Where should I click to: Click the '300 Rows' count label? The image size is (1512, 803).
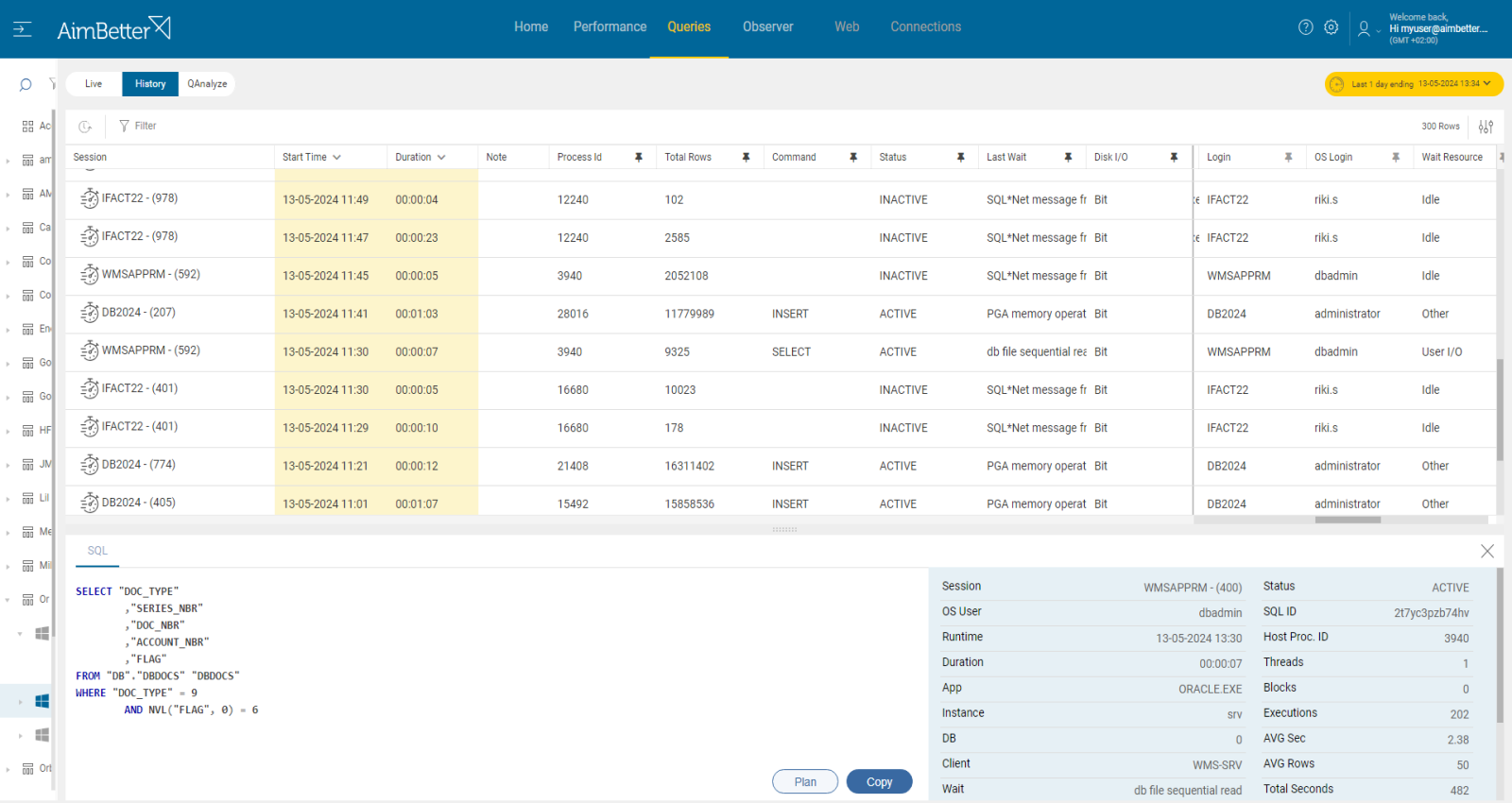1440,127
